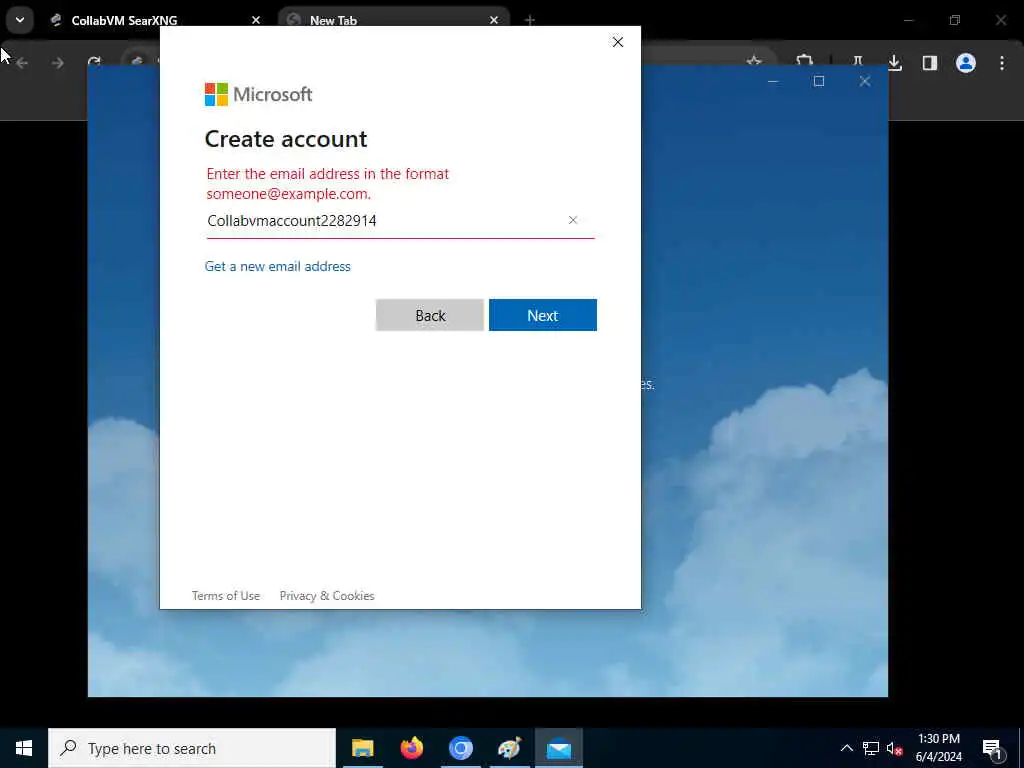Bookmark this page with the star icon

[x=754, y=62]
